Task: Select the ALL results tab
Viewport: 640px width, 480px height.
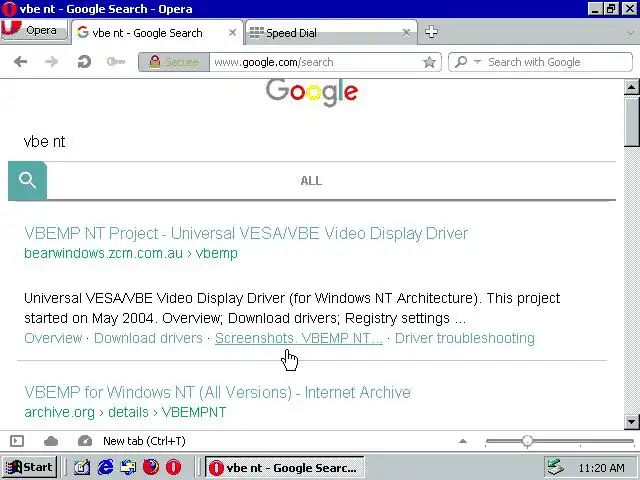Action: pyautogui.click(x=311, y=181)
